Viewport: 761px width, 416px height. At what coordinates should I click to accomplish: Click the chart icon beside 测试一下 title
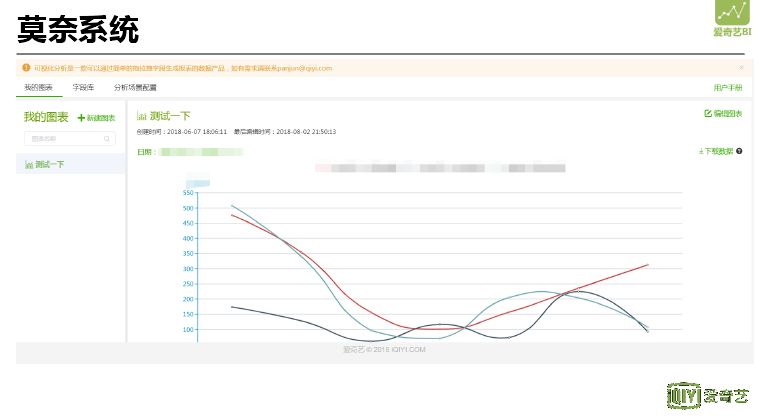coord(141,116)
